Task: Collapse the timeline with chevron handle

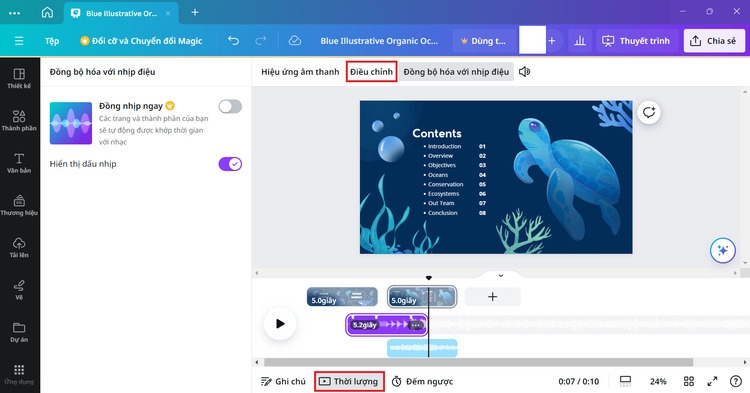Action: point(501,276)
